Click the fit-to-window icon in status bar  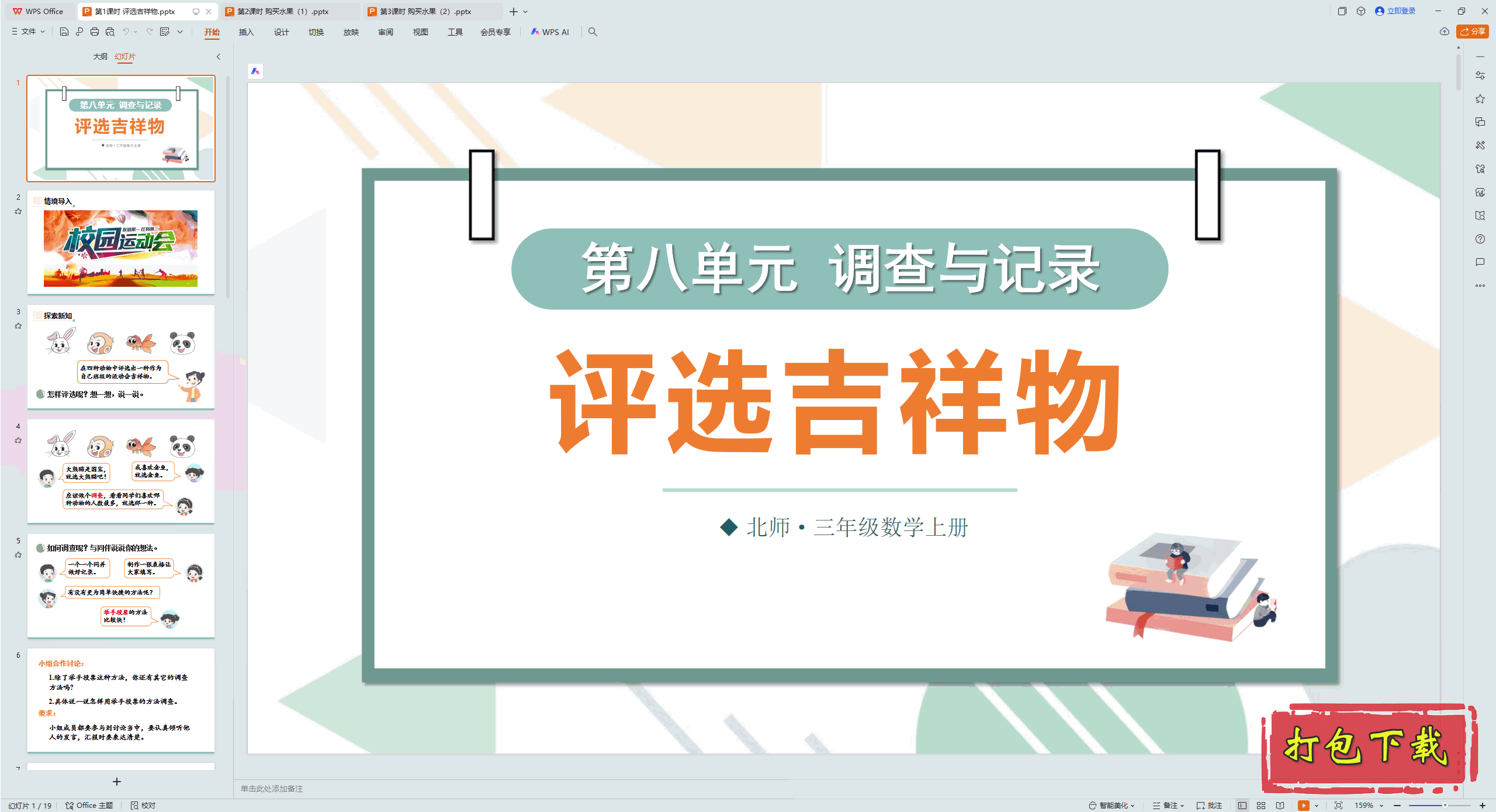pyautogui.click(x=1338, y=805)
